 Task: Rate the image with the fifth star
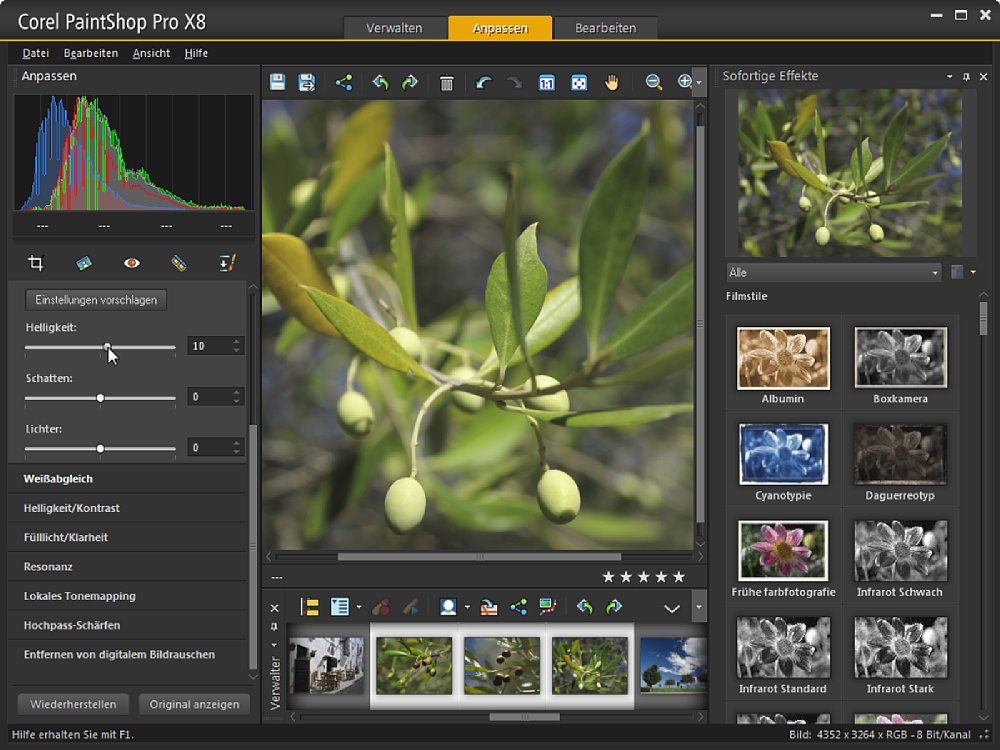tap(679, 577)
